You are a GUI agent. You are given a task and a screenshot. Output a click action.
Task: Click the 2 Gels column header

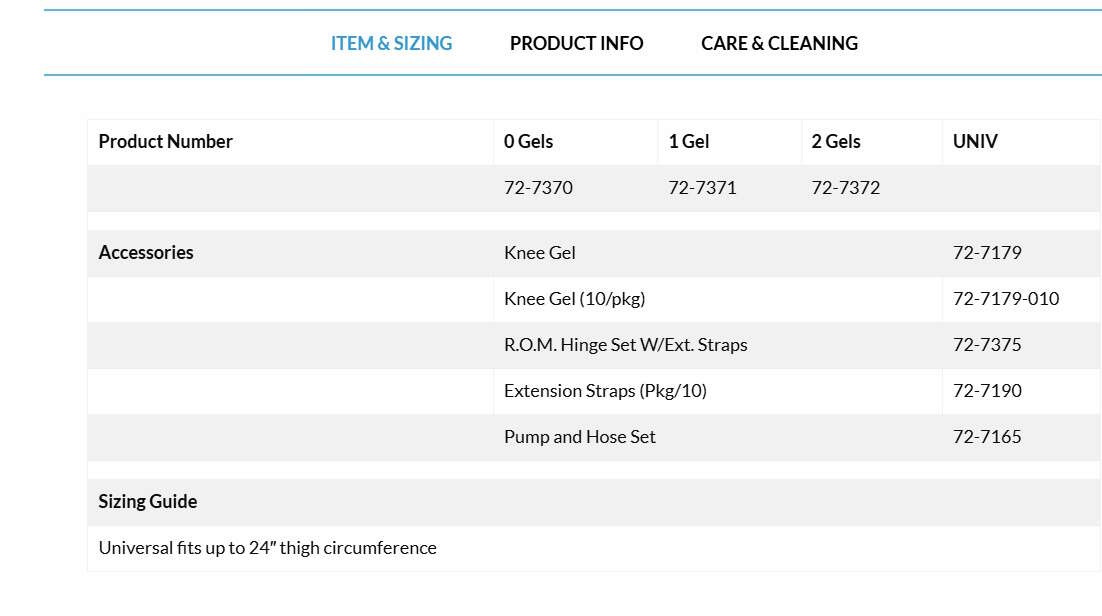tap(836, 142)
